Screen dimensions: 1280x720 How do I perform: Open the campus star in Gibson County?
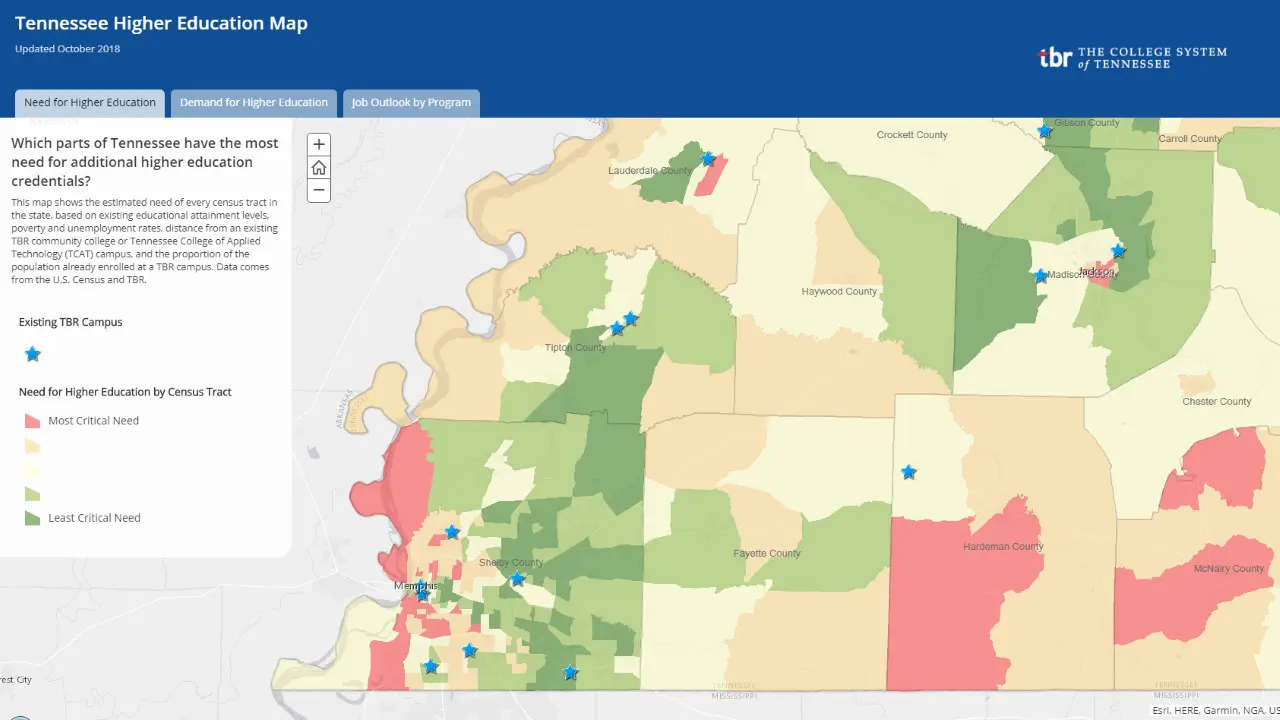coord(1045,130)
